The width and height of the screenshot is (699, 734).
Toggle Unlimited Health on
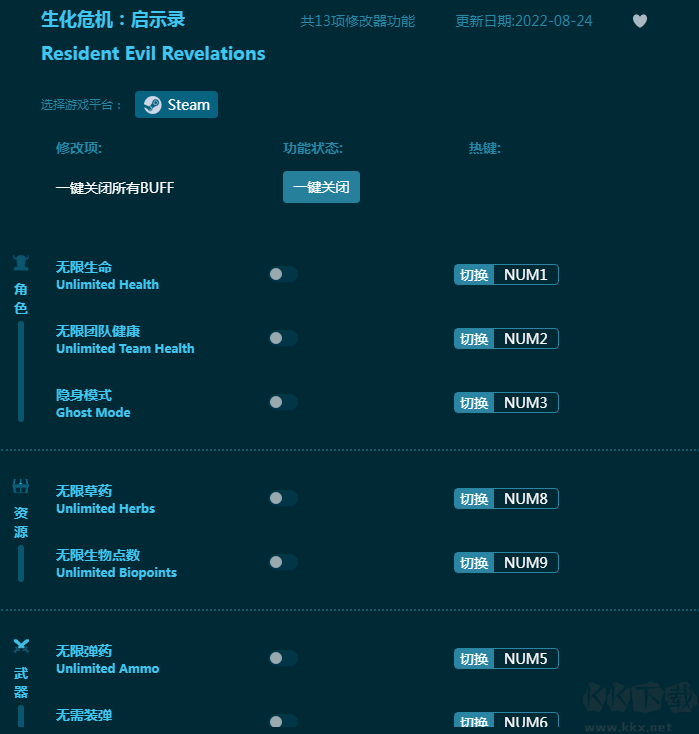pos(283,274)
